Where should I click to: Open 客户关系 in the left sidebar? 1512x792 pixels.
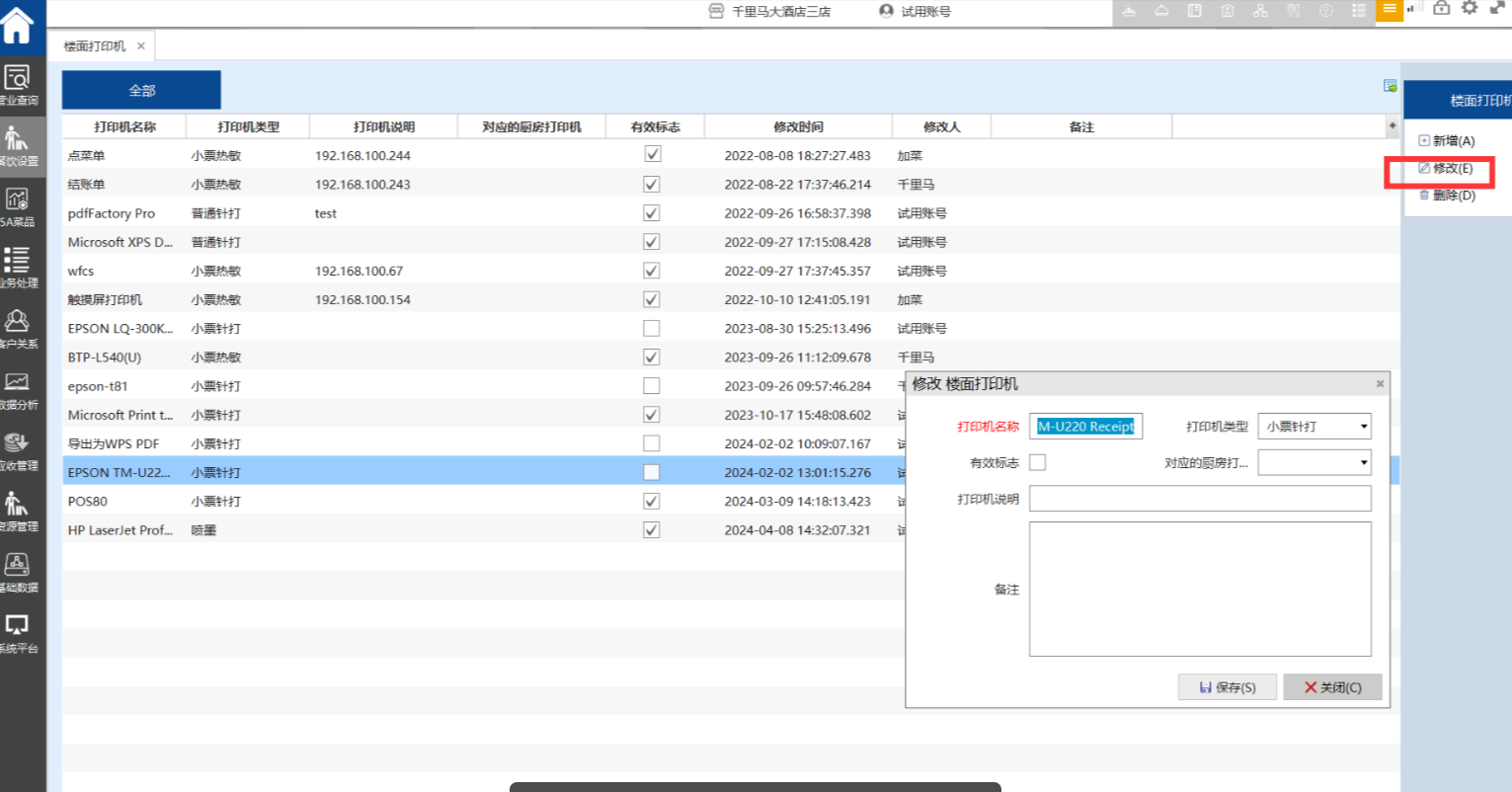coord(18,328)
